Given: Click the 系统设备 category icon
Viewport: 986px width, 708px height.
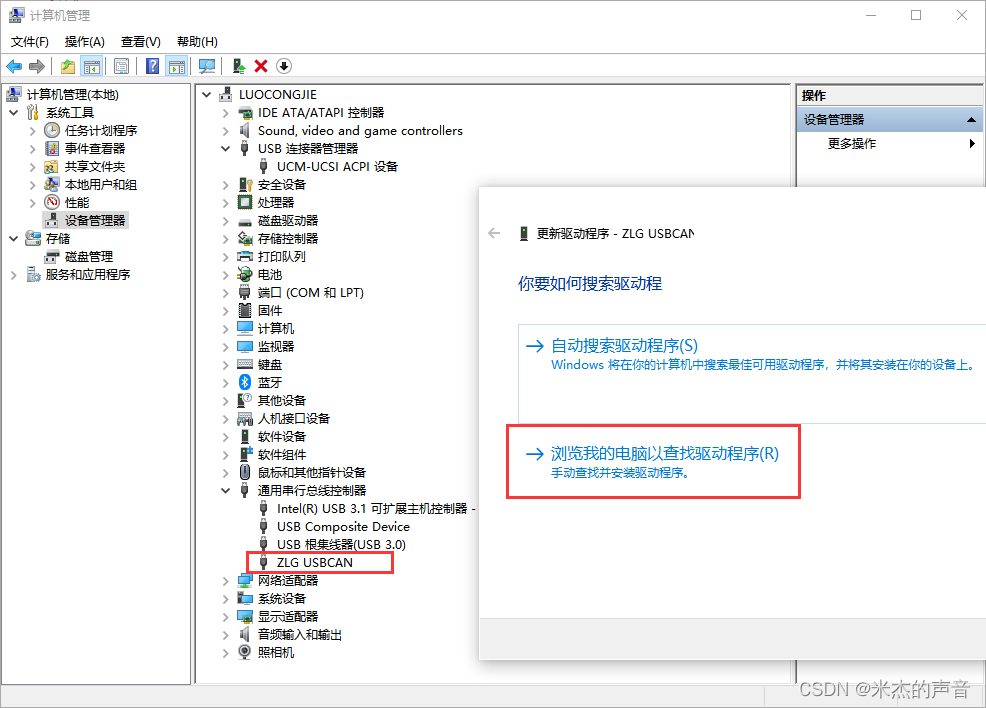Looking at the screenshot, I should (245, 599).
